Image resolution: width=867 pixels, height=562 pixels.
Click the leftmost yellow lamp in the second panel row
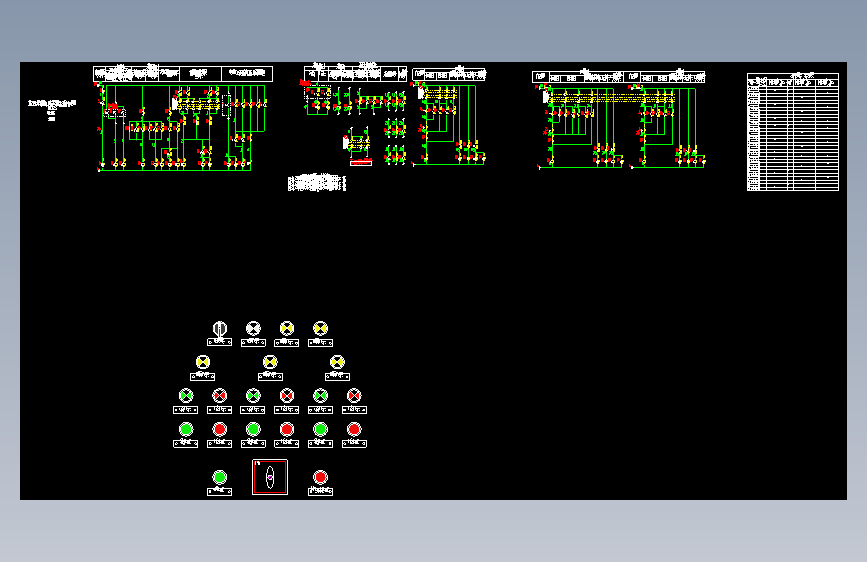(203, 362)
